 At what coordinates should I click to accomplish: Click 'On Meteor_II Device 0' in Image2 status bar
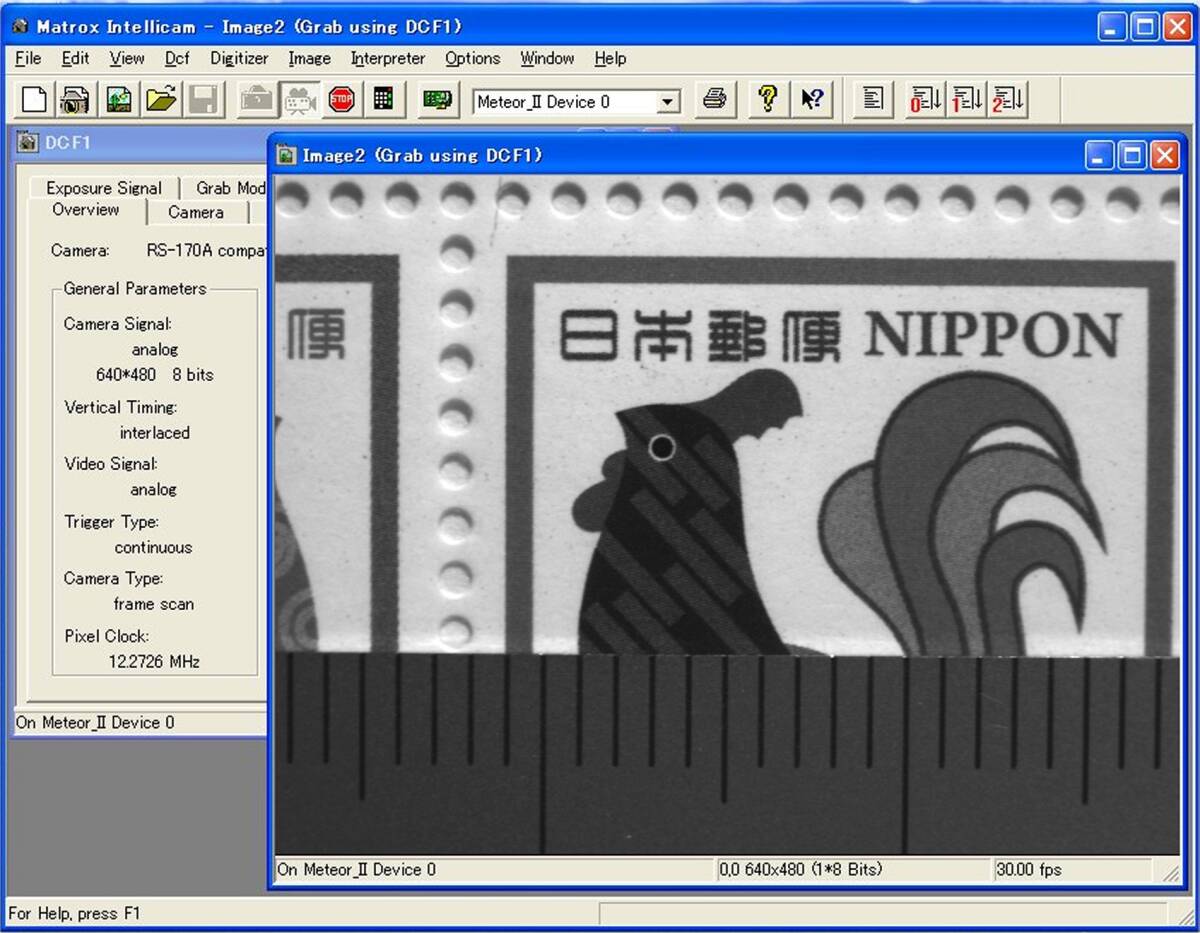click(357, 870)
